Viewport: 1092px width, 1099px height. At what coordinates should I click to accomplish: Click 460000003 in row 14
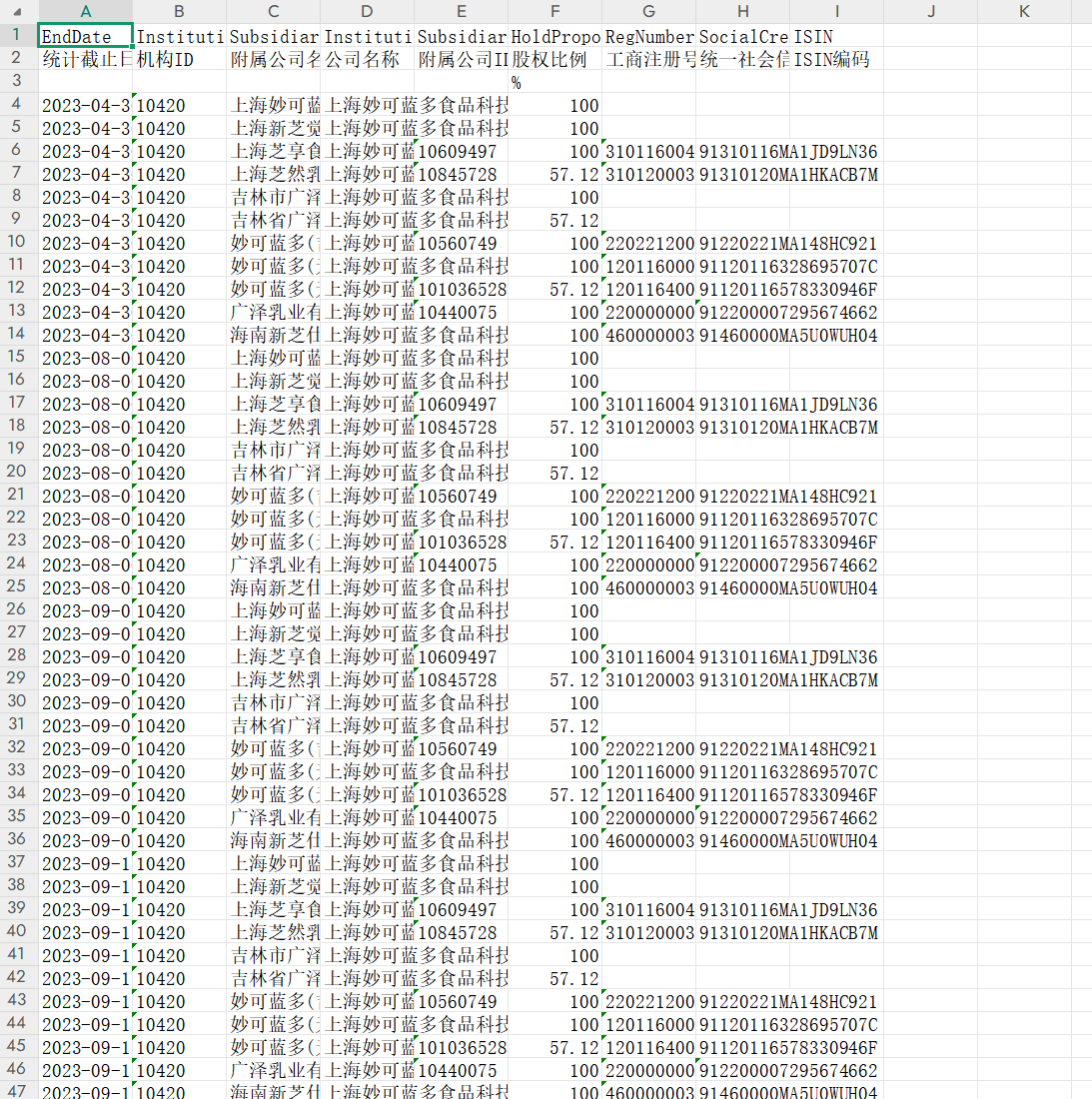click(649, 335)
